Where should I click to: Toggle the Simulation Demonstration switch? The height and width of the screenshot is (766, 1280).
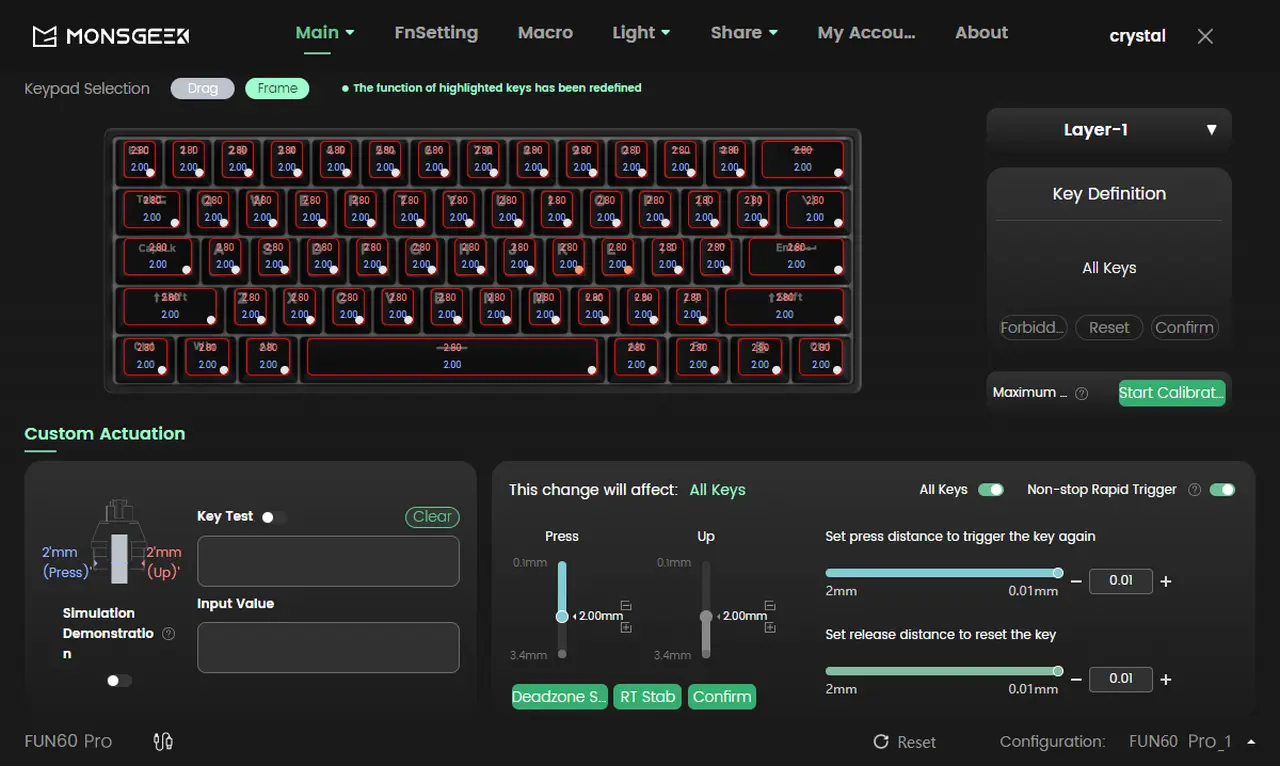click(x=119, y=681)
